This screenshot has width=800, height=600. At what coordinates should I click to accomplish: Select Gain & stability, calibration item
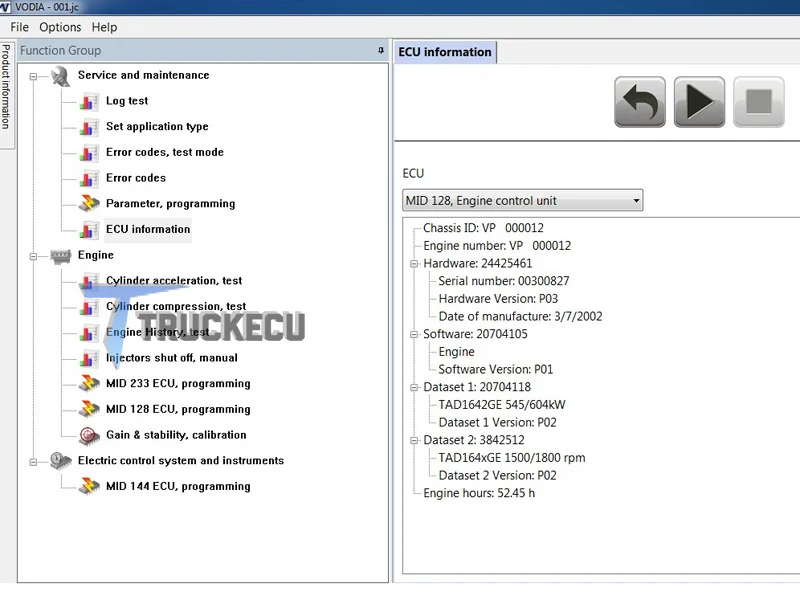pyautogui.click(x=176, y=435)
